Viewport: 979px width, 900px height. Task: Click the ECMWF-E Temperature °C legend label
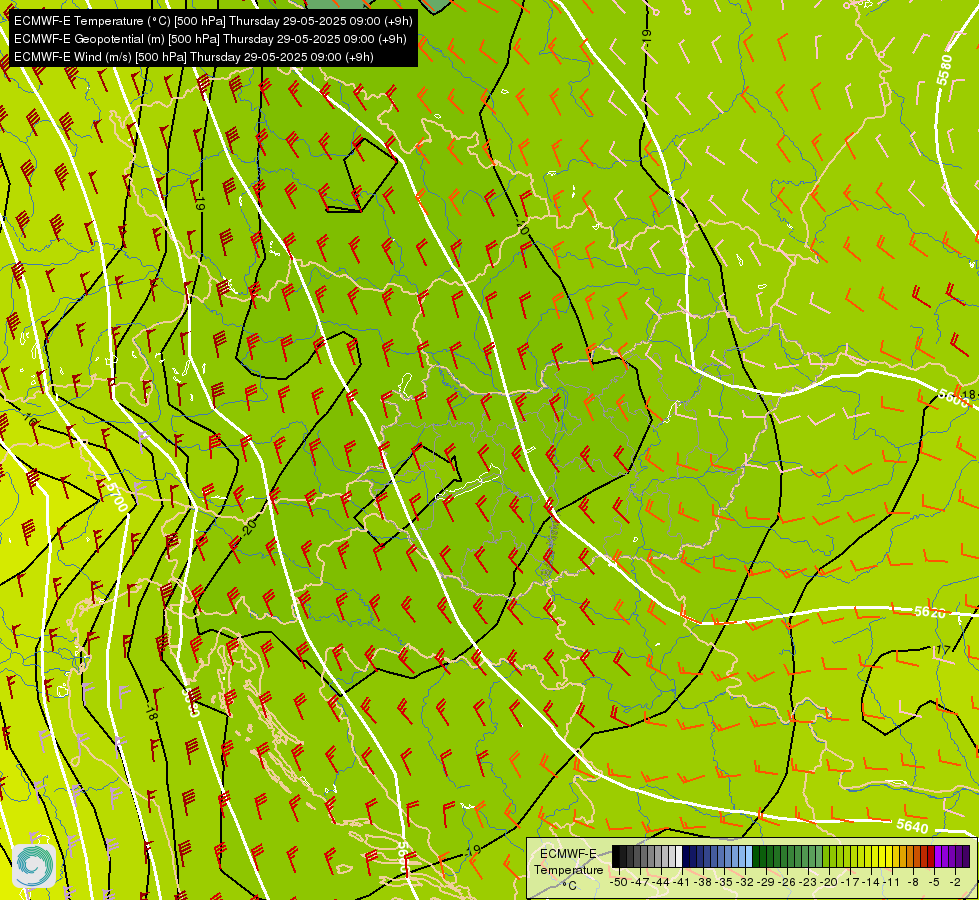568,869
